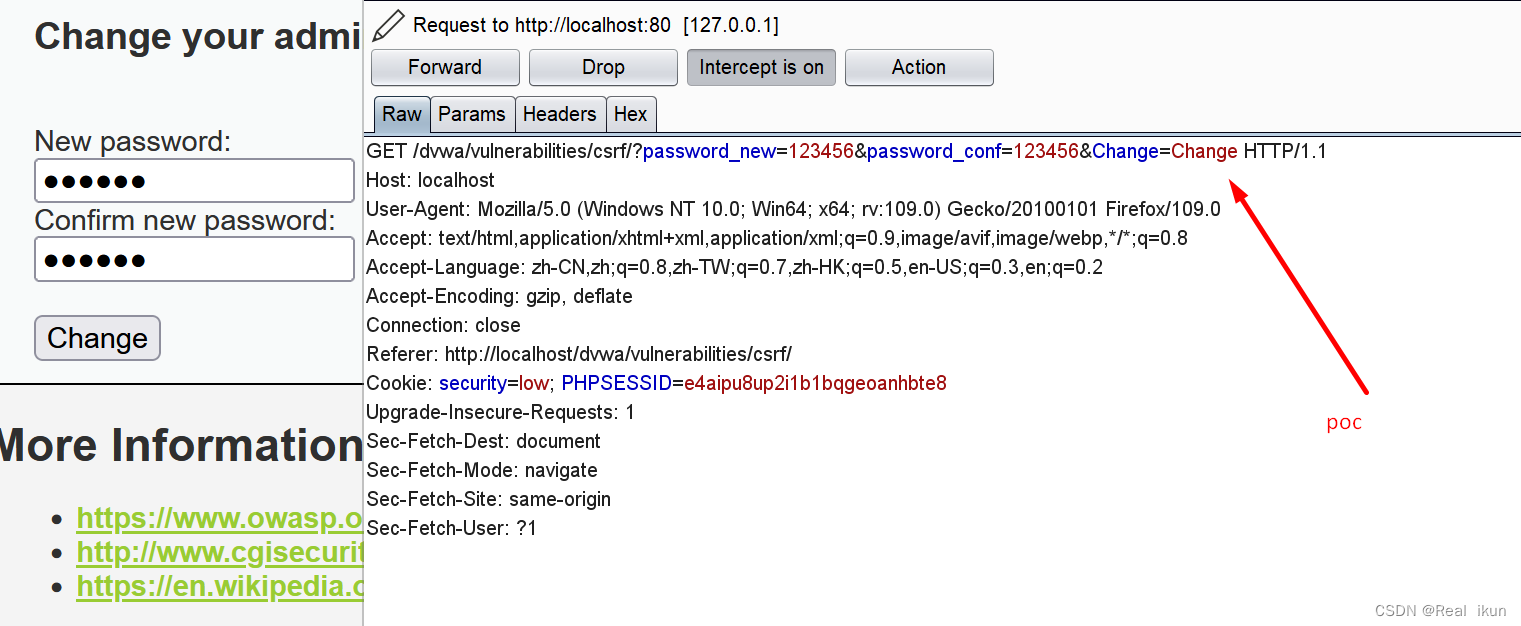1521x626 pixels.
Task: Open the cgisecurity link
Action: 219,552
